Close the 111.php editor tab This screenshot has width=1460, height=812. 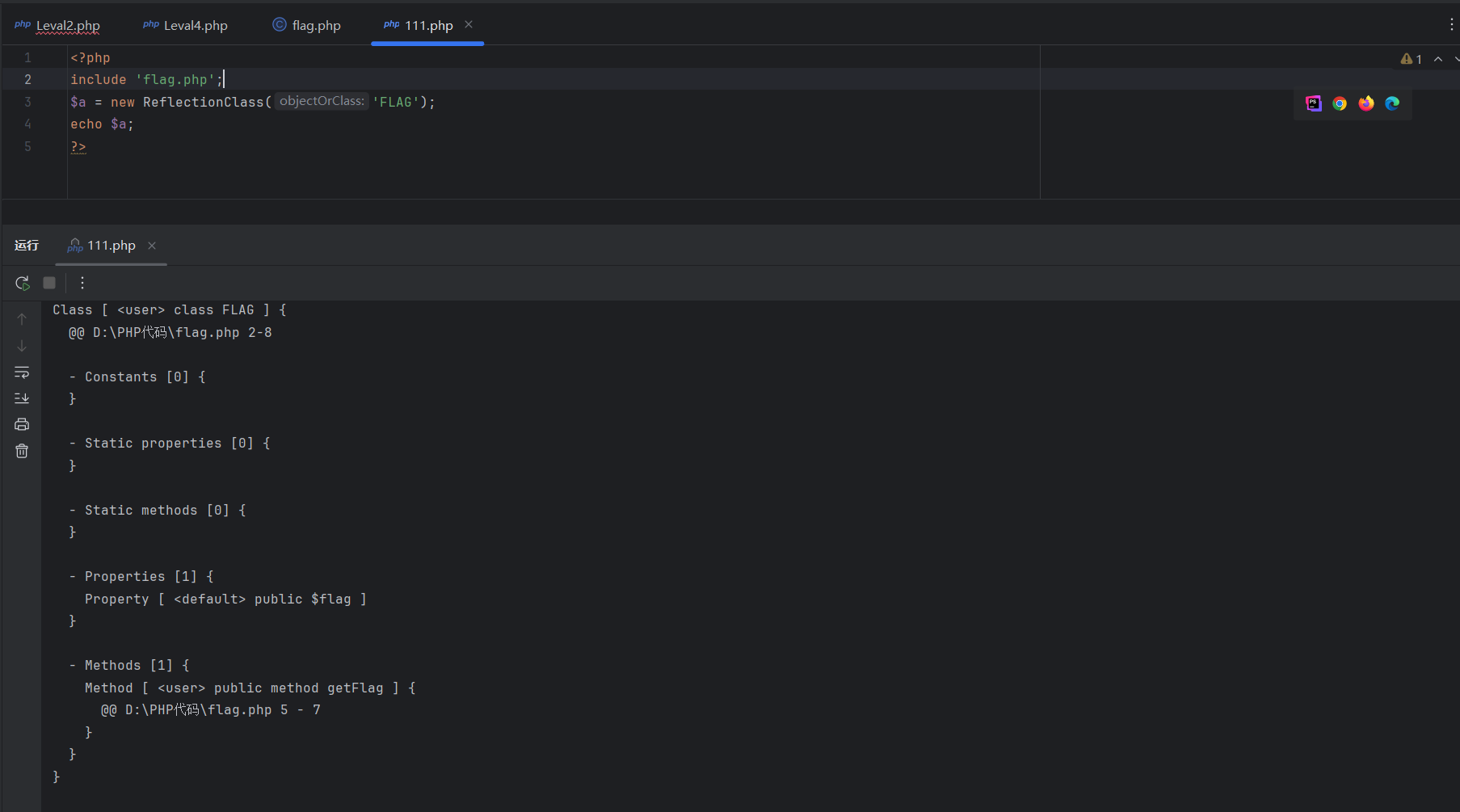[469, 24]
